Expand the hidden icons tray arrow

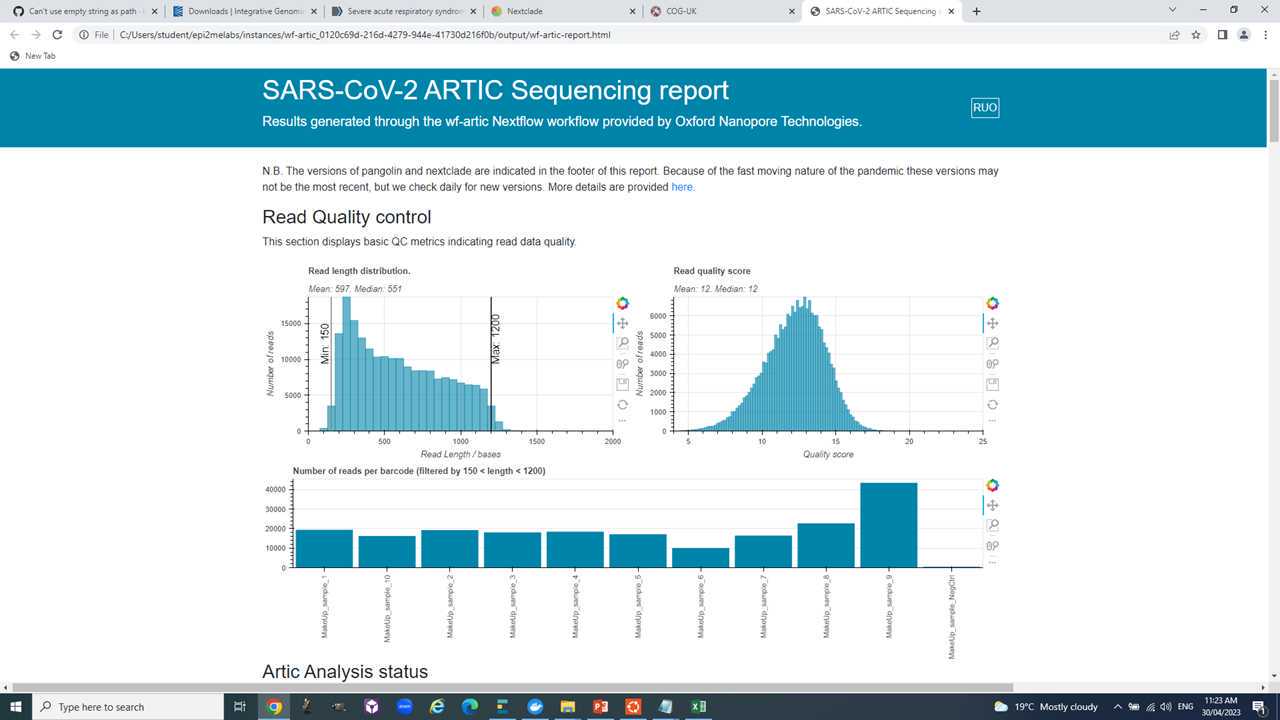(x=1118, y=707)
